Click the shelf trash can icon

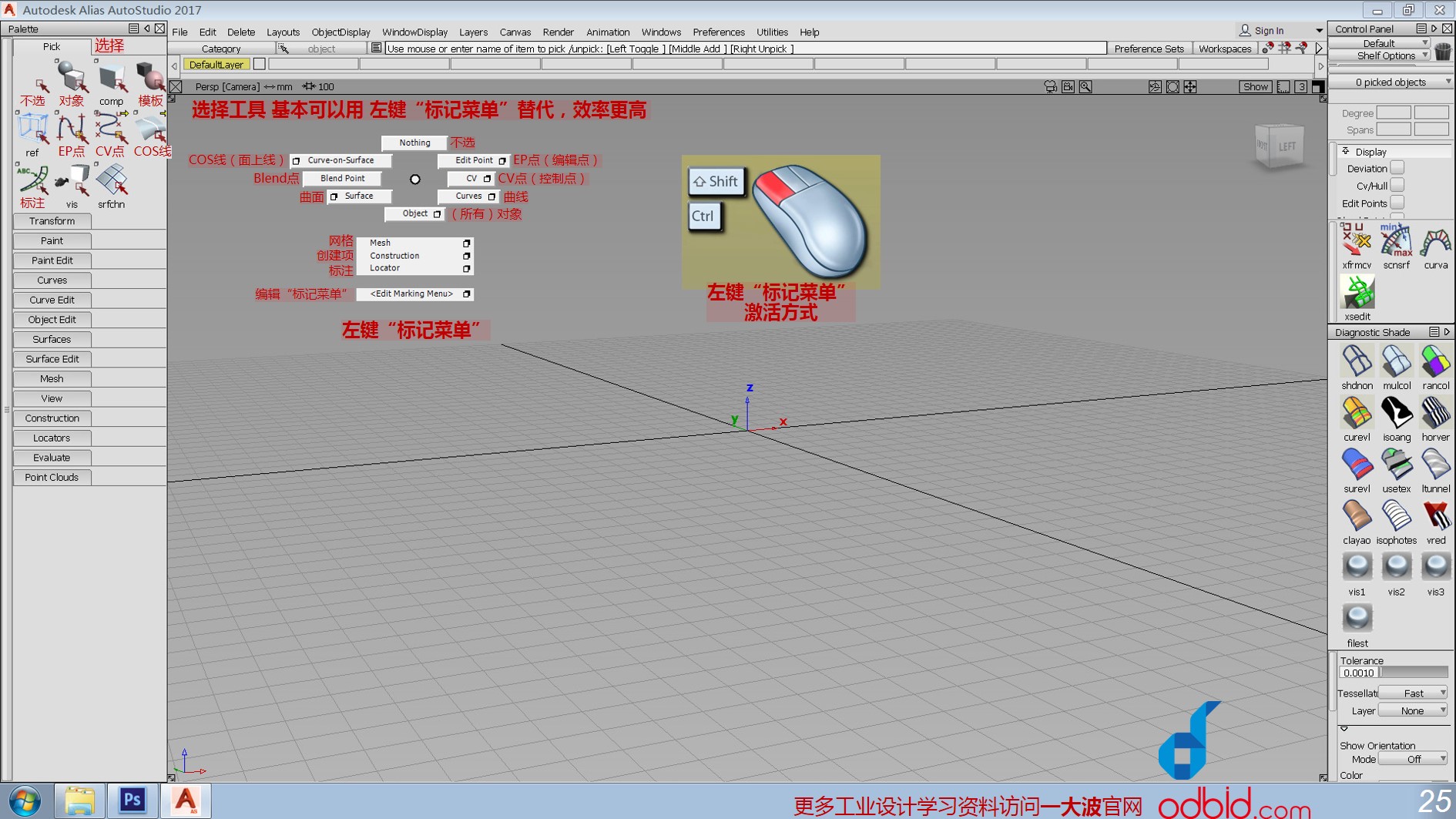click(1443, 51)
